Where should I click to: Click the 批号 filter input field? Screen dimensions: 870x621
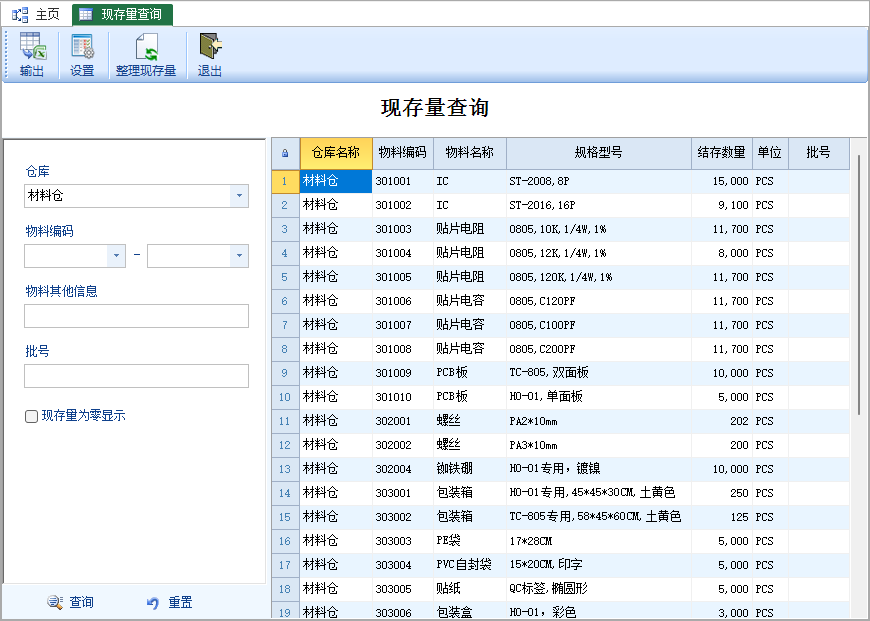[x=136, y=376]
